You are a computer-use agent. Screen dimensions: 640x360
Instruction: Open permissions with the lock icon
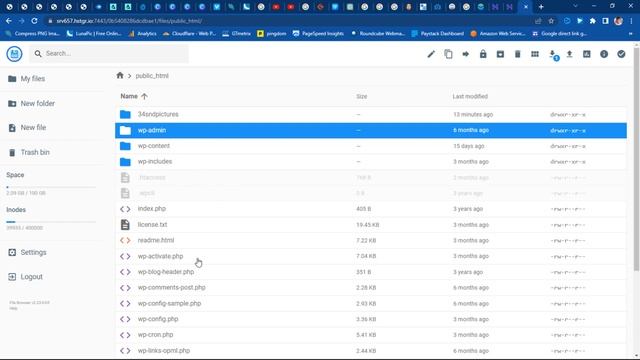(483, 54)
